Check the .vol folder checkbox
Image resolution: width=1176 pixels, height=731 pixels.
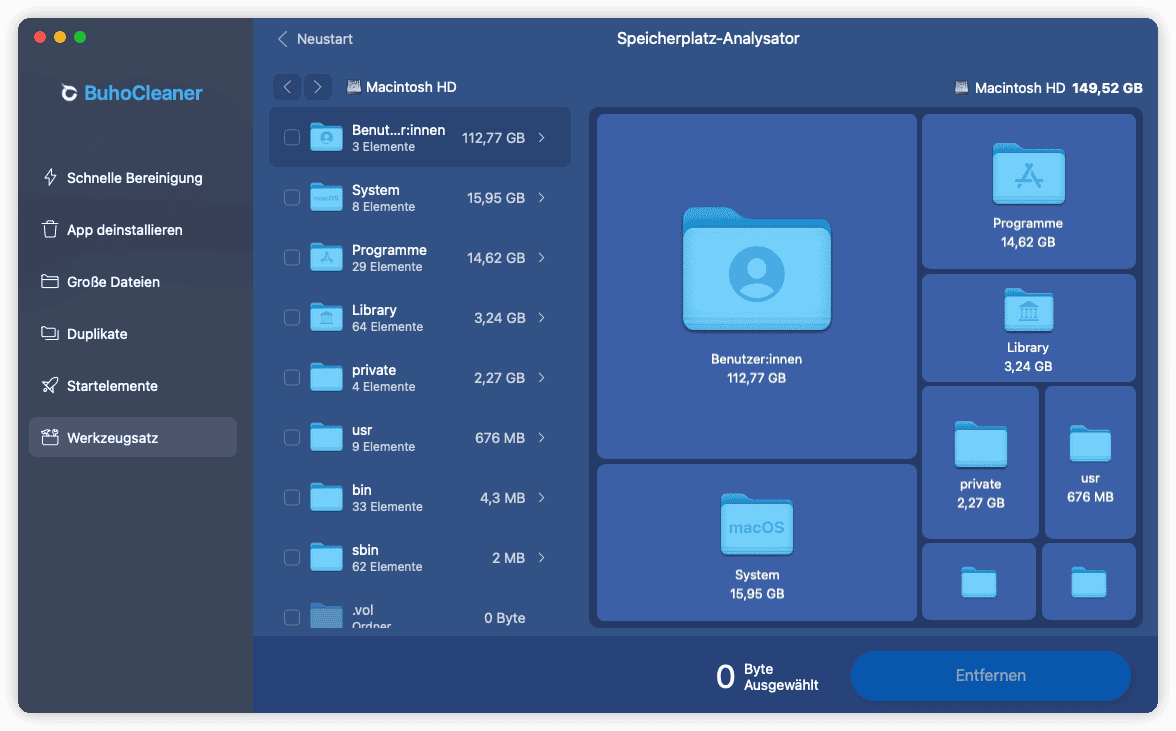292,617
